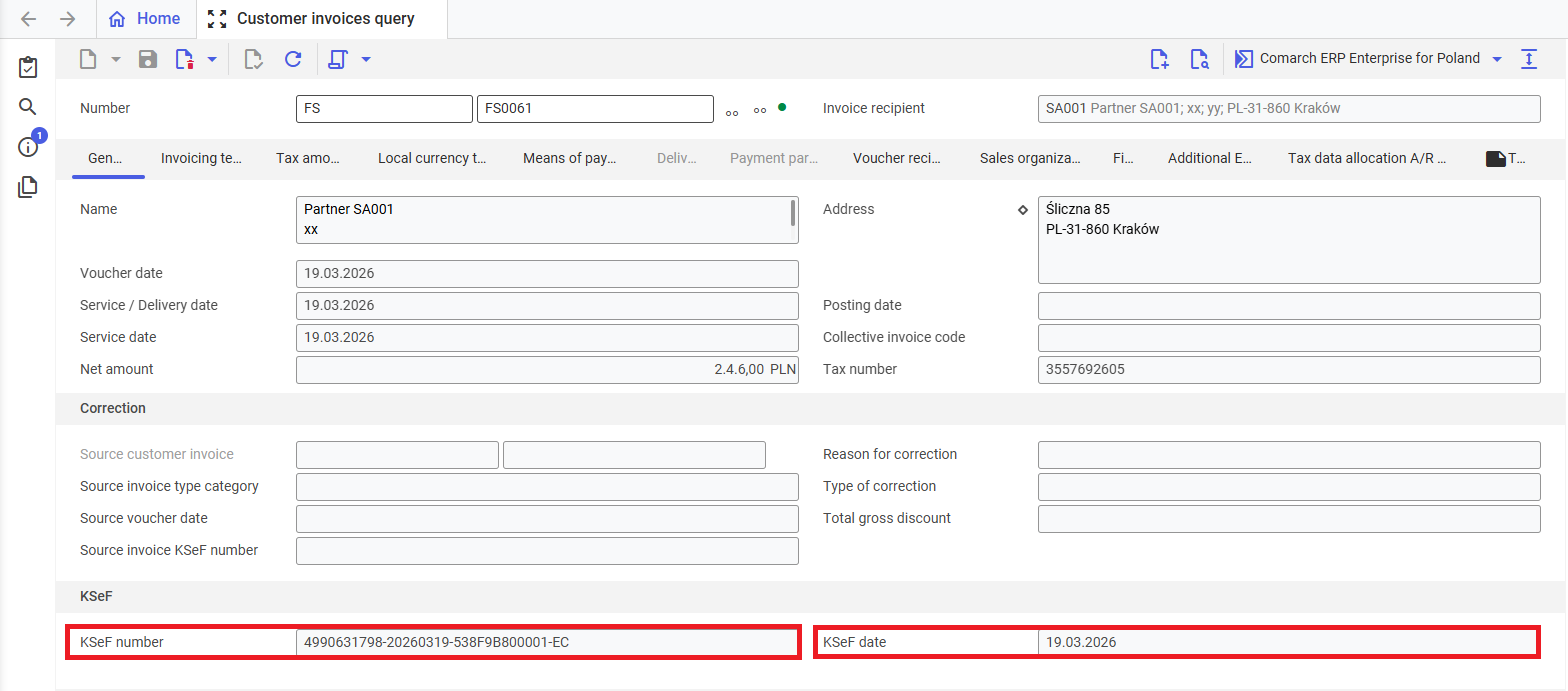Switch to the Tax amounts tab
The height and width of the screenshot is (691, 1568).
[307, 158]
